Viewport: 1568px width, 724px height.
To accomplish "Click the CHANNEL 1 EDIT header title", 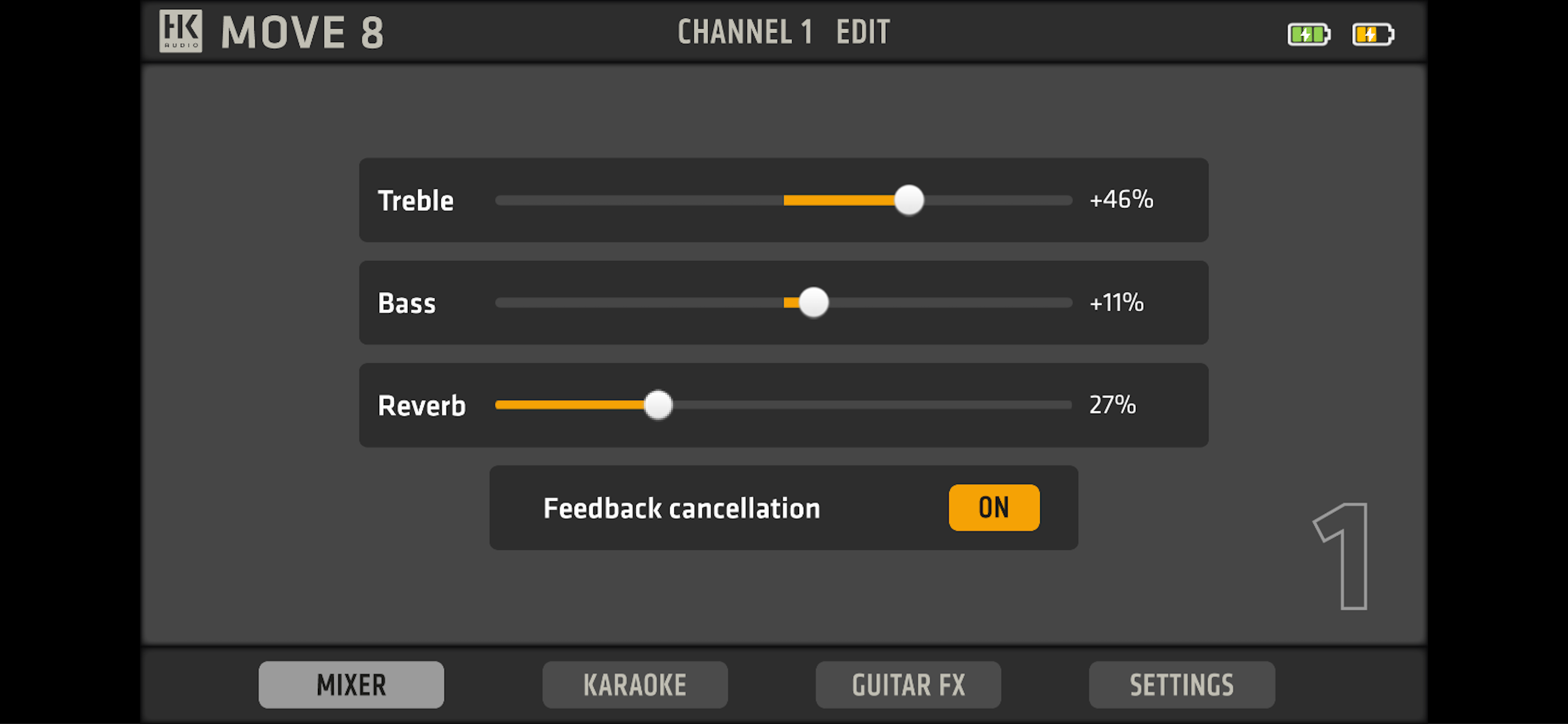I will pos(783,31).
